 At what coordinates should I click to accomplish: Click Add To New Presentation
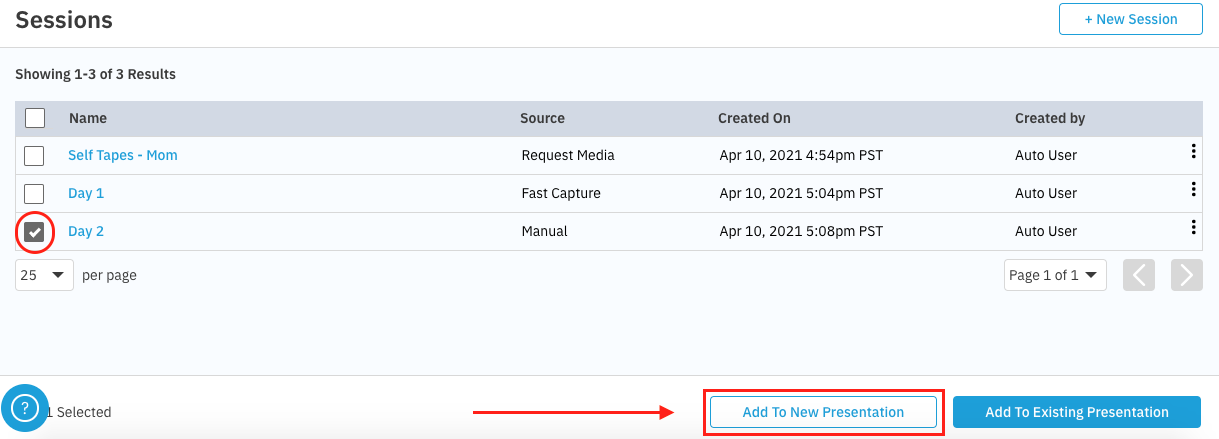823,412
